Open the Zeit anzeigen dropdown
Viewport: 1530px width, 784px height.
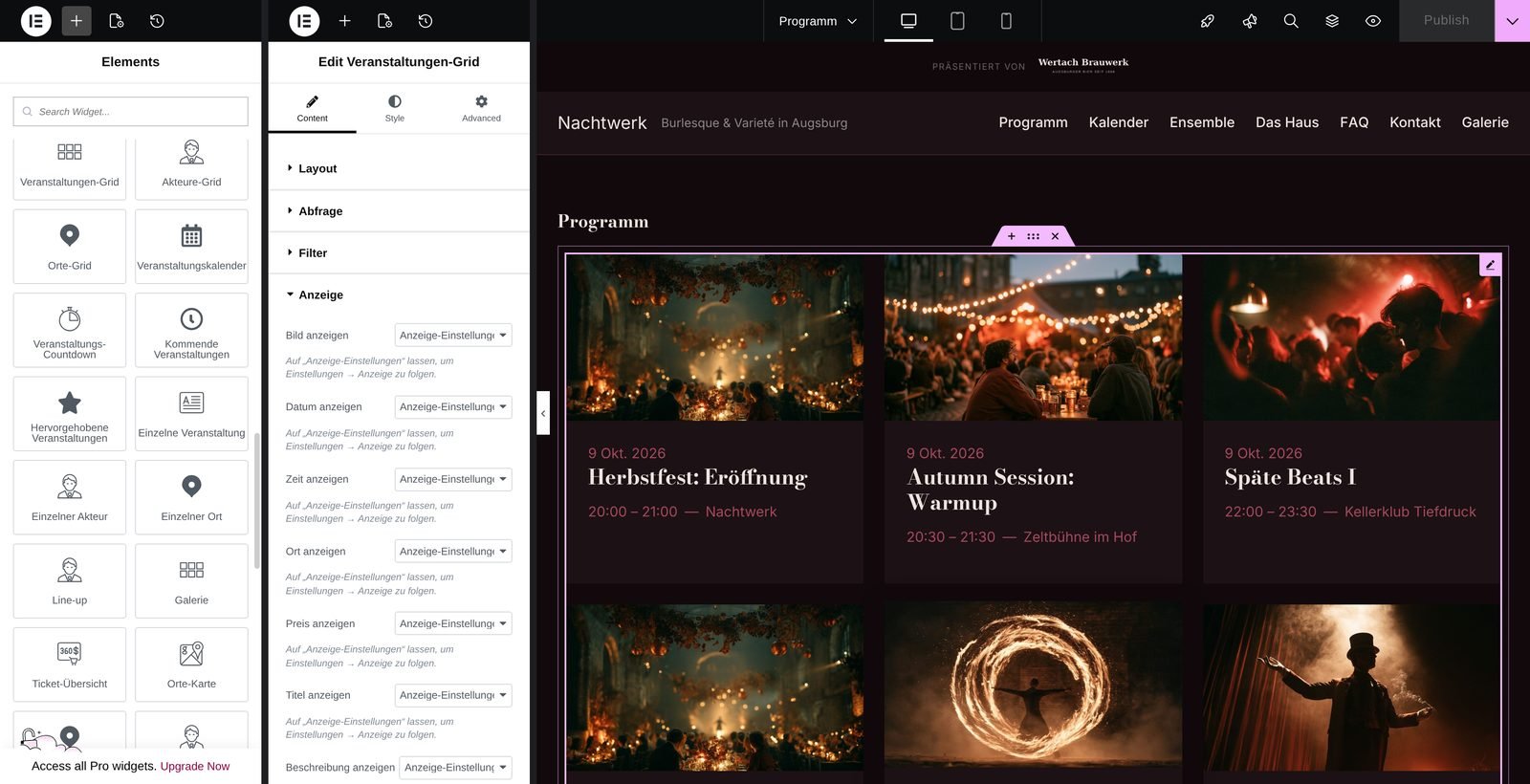[x=453, y=479]
